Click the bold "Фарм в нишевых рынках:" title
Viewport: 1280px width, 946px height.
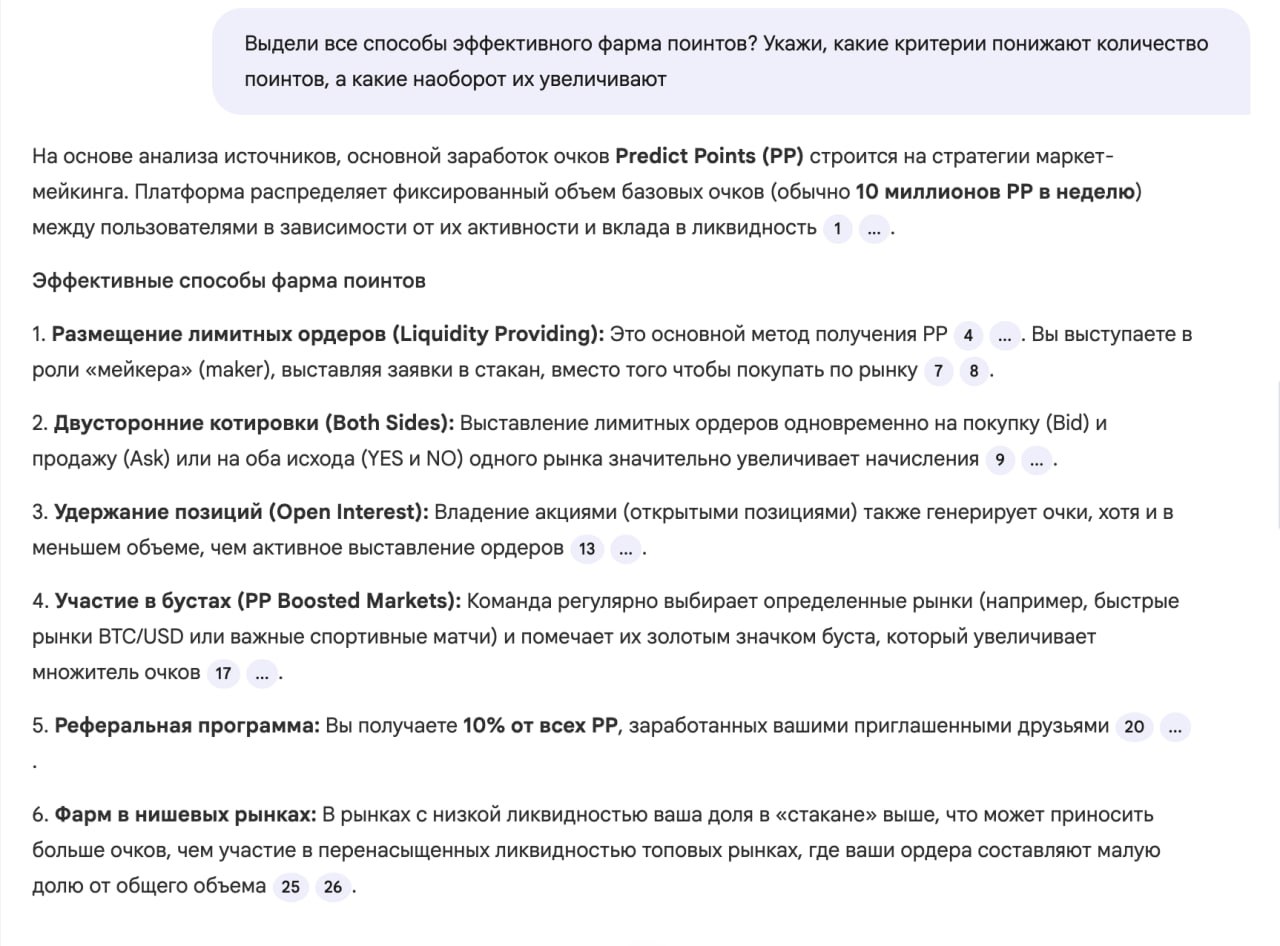click(x=185, y=815)
